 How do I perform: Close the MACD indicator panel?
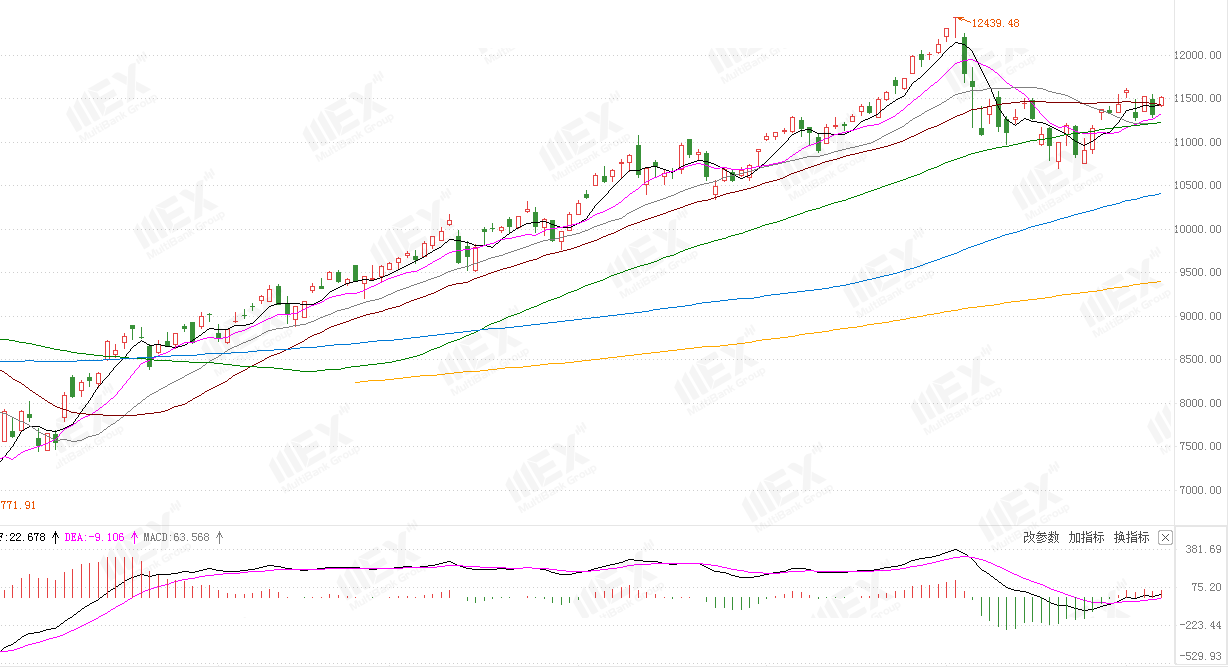[x=1165, y=537]
